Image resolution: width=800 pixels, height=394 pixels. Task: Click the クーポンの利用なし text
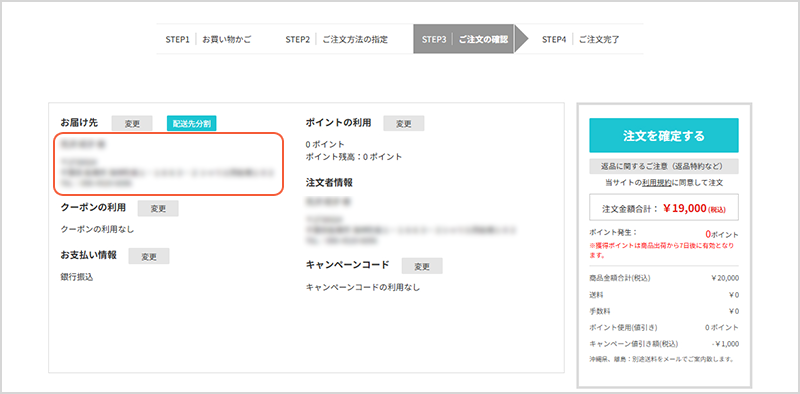[x=97, y=229]
